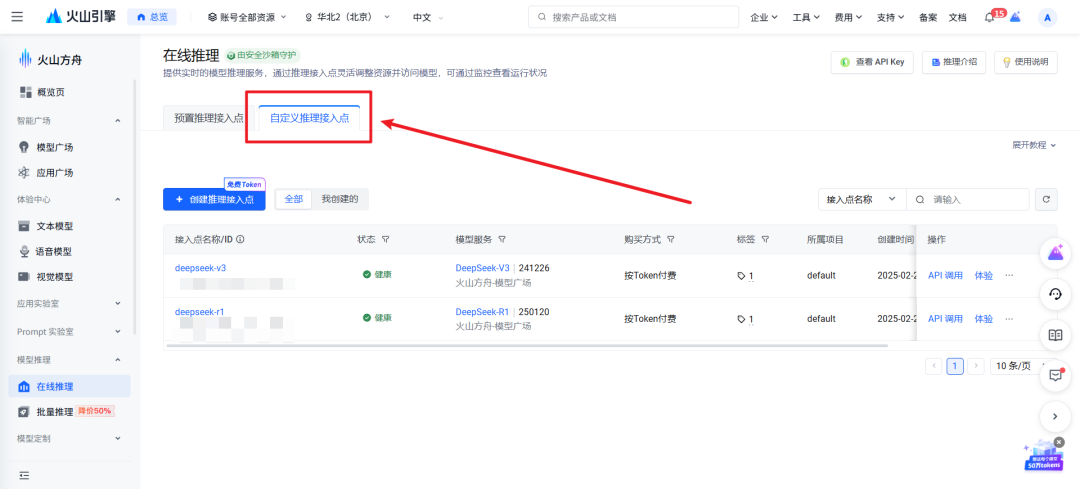Open more actions for deepseek-v3 row
The image size is (1080, 489).
tap(1009, 275)
